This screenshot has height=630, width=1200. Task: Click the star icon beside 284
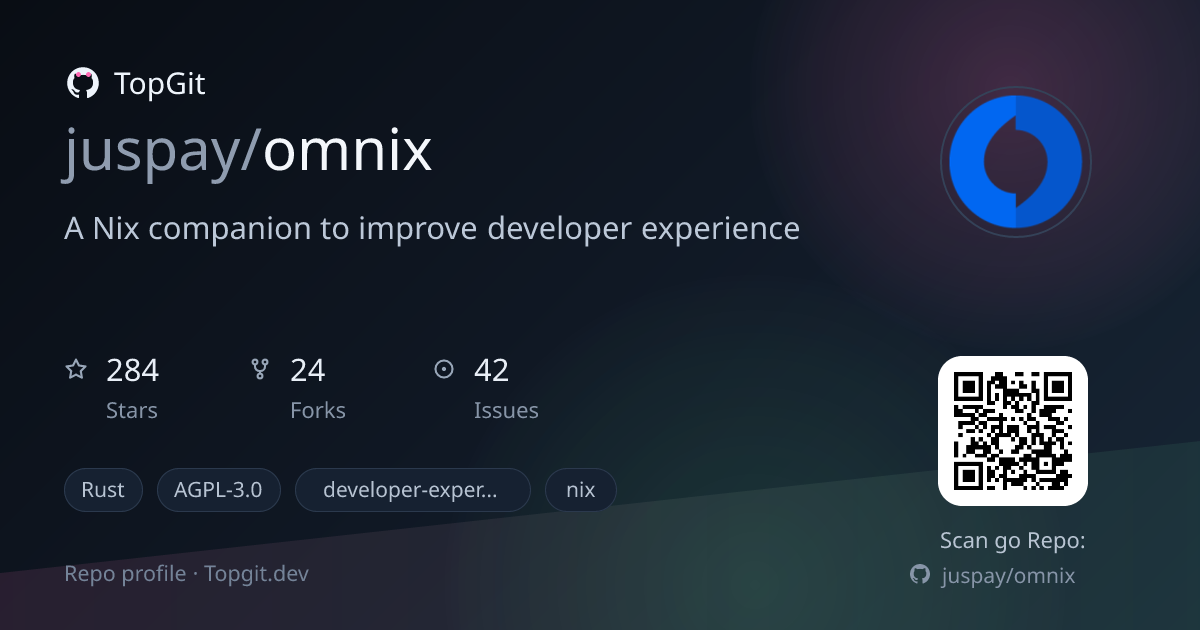point(76,370)
